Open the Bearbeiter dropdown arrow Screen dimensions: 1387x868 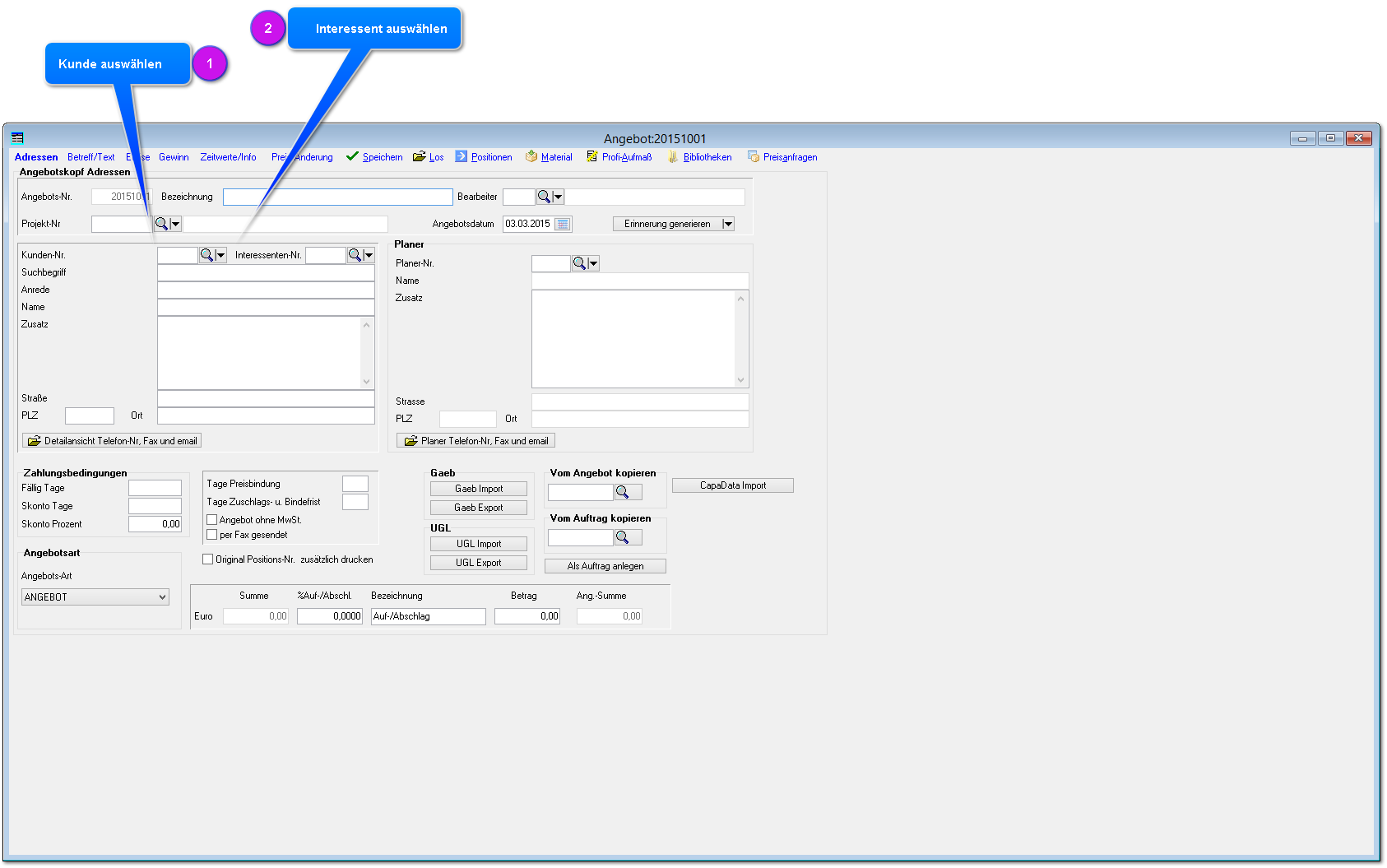click(559, 197)
